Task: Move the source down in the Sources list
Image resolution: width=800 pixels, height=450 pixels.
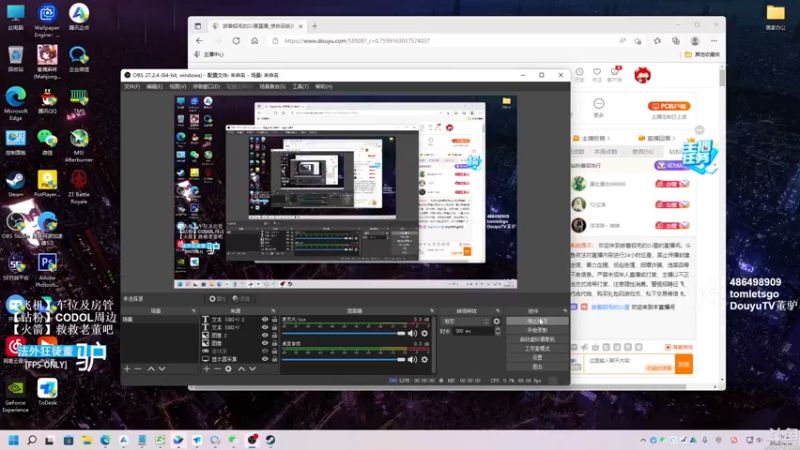Action: [252, 368]
